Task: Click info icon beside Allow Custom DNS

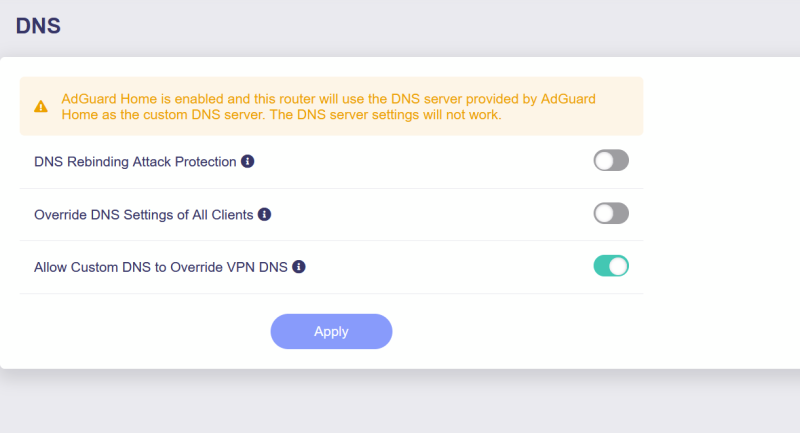Action: point(298,267)
